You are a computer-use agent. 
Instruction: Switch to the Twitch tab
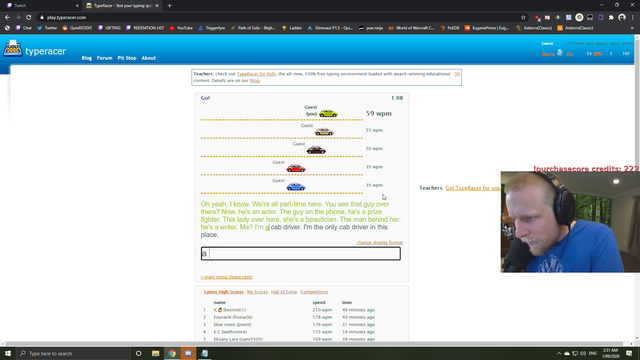41,6
